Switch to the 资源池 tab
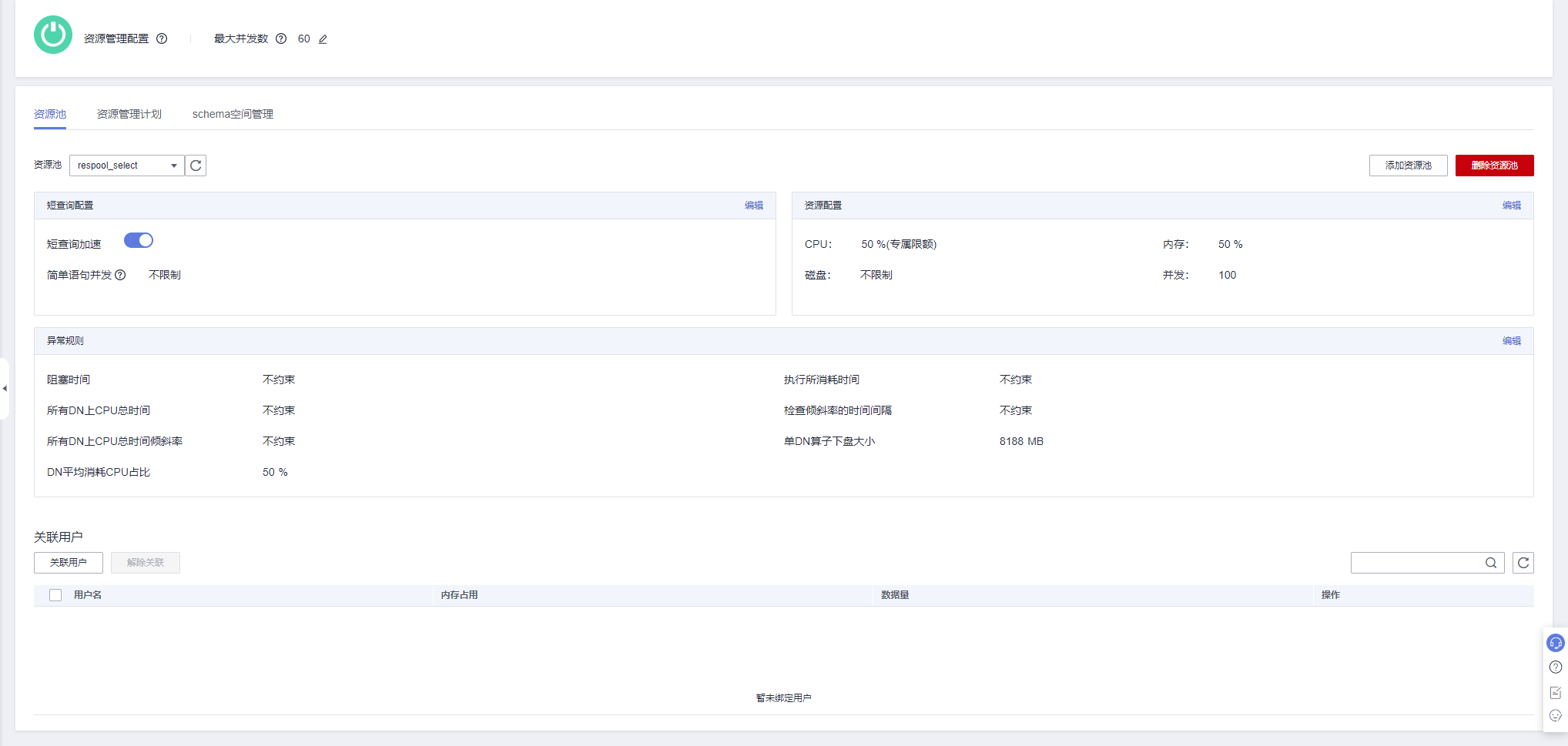Viewport: 1568px width, 746px height. click(x=50, y=114)
